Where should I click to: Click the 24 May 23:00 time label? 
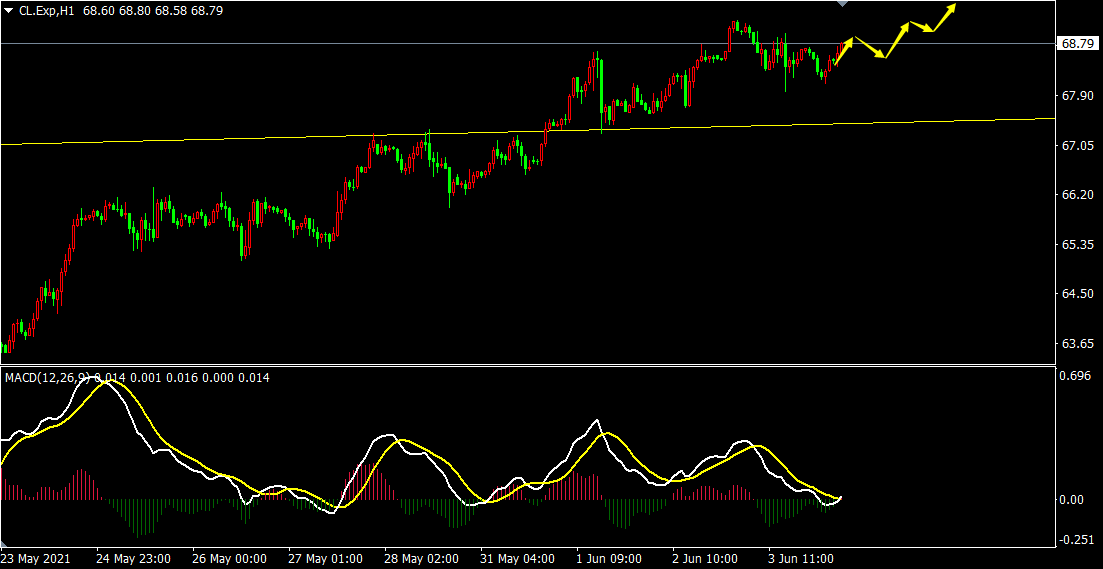pos(133,558)
